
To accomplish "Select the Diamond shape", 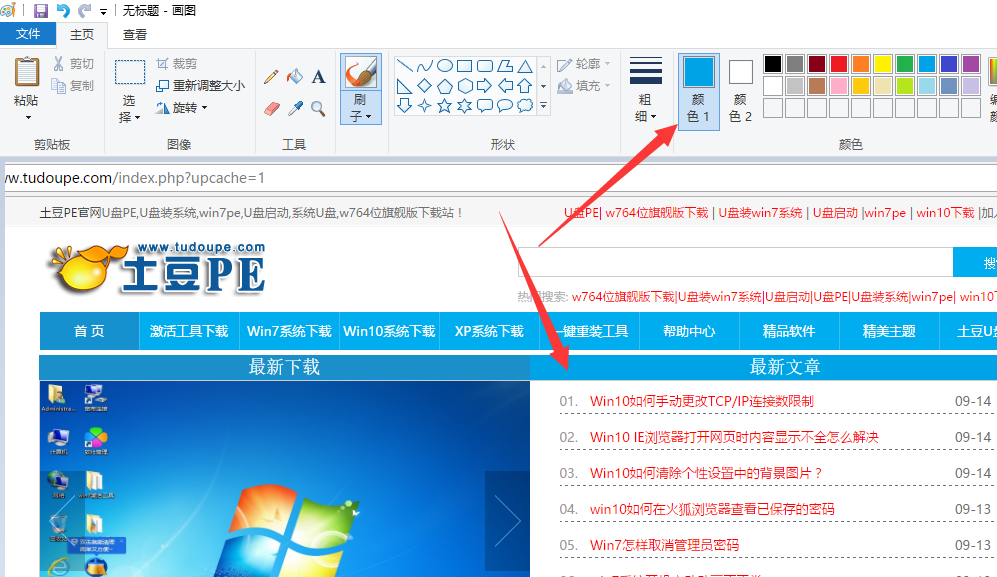I will pos(425,86).
